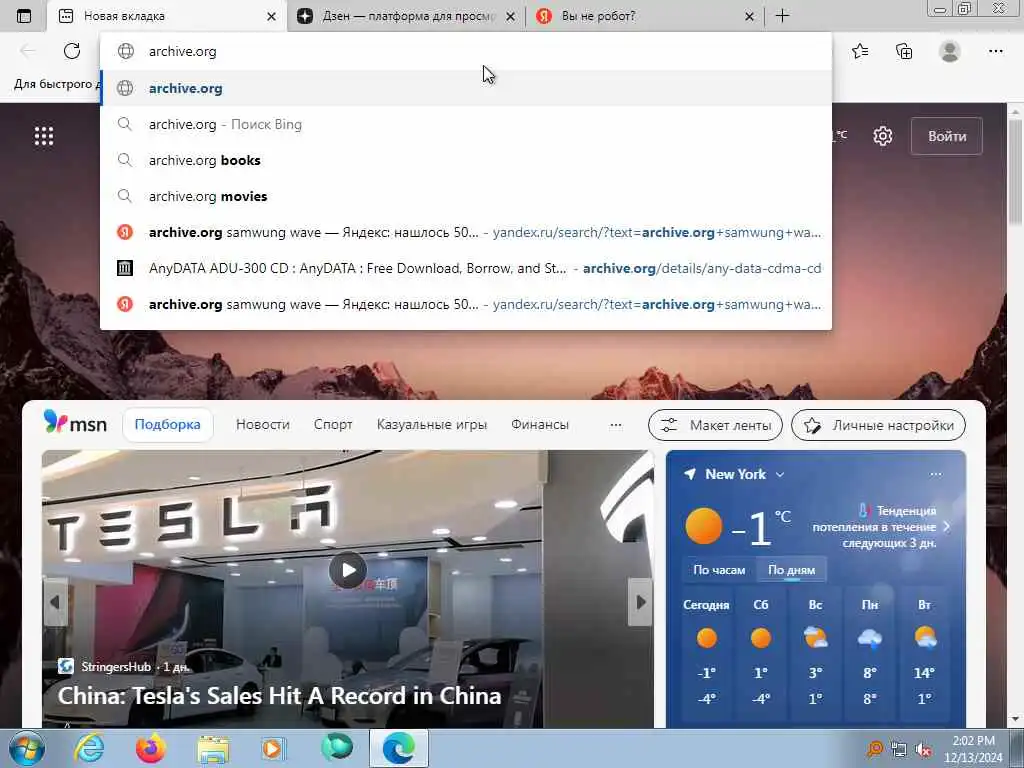The height and width of the screenshot is (768, 1024).
Task: Open AnyDATA ADU-300 CD history suggestion
Action: 466,268
